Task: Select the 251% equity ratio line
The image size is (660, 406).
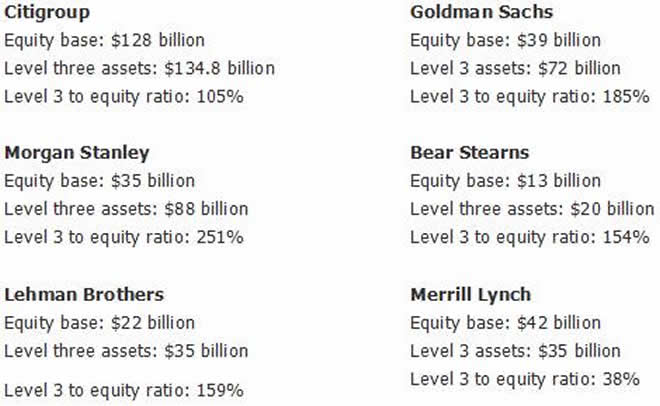Action: 123,238
